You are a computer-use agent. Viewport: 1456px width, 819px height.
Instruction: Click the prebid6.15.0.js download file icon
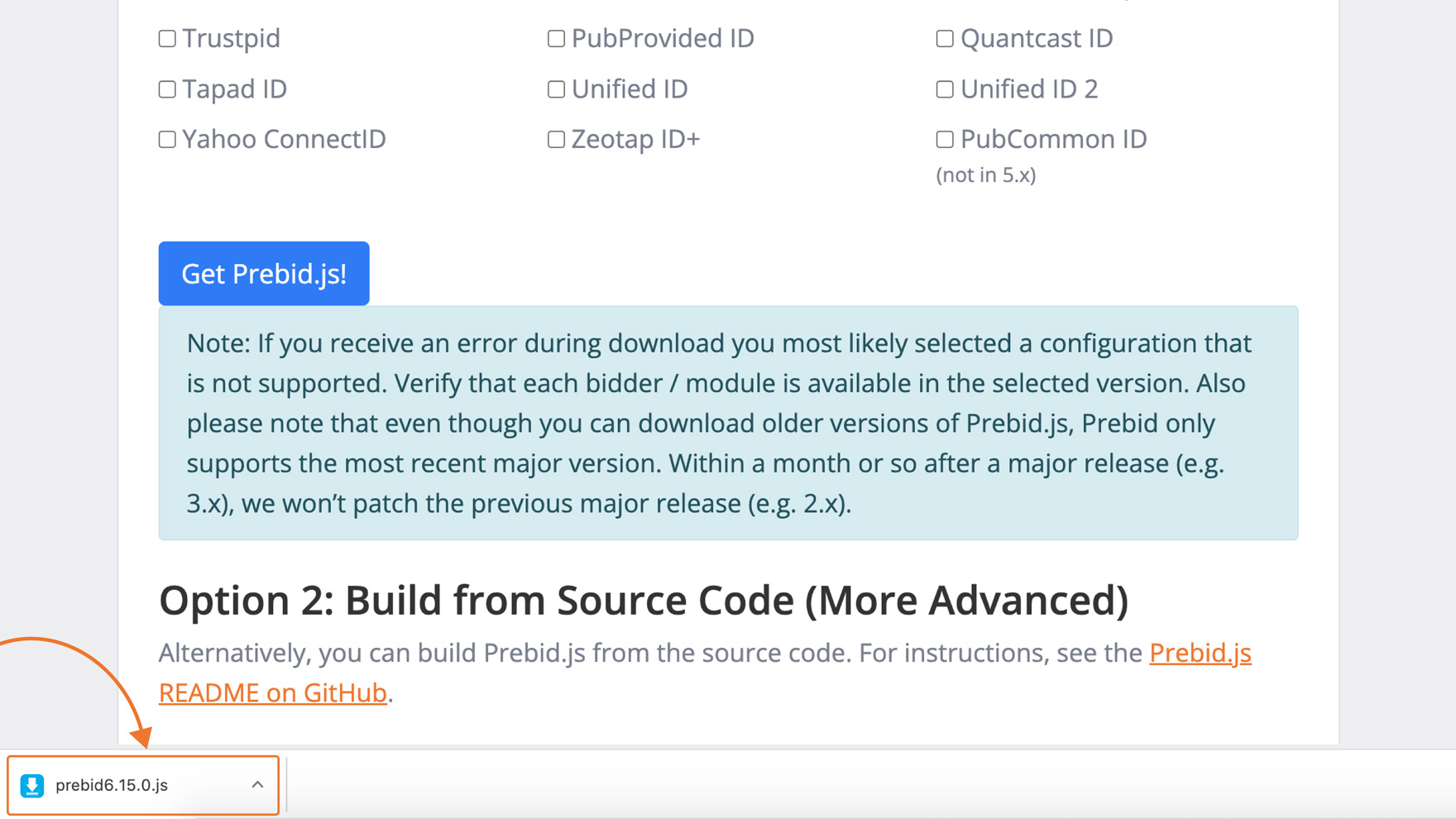pos(32,785)
